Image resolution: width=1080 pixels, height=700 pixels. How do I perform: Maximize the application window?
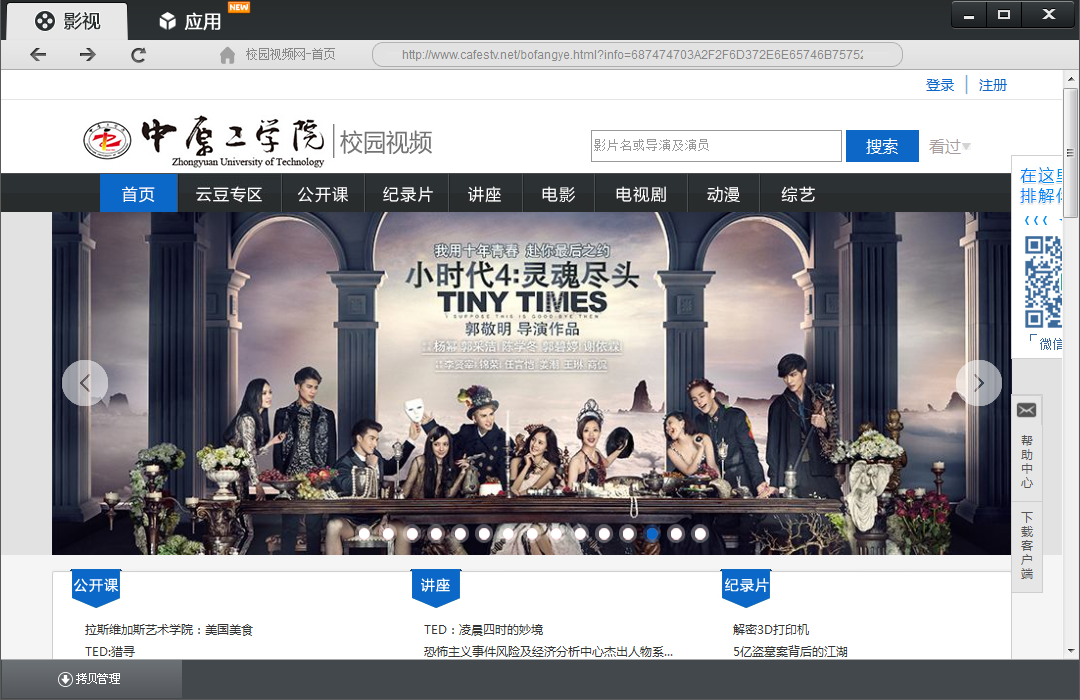tap(1004, 15)
